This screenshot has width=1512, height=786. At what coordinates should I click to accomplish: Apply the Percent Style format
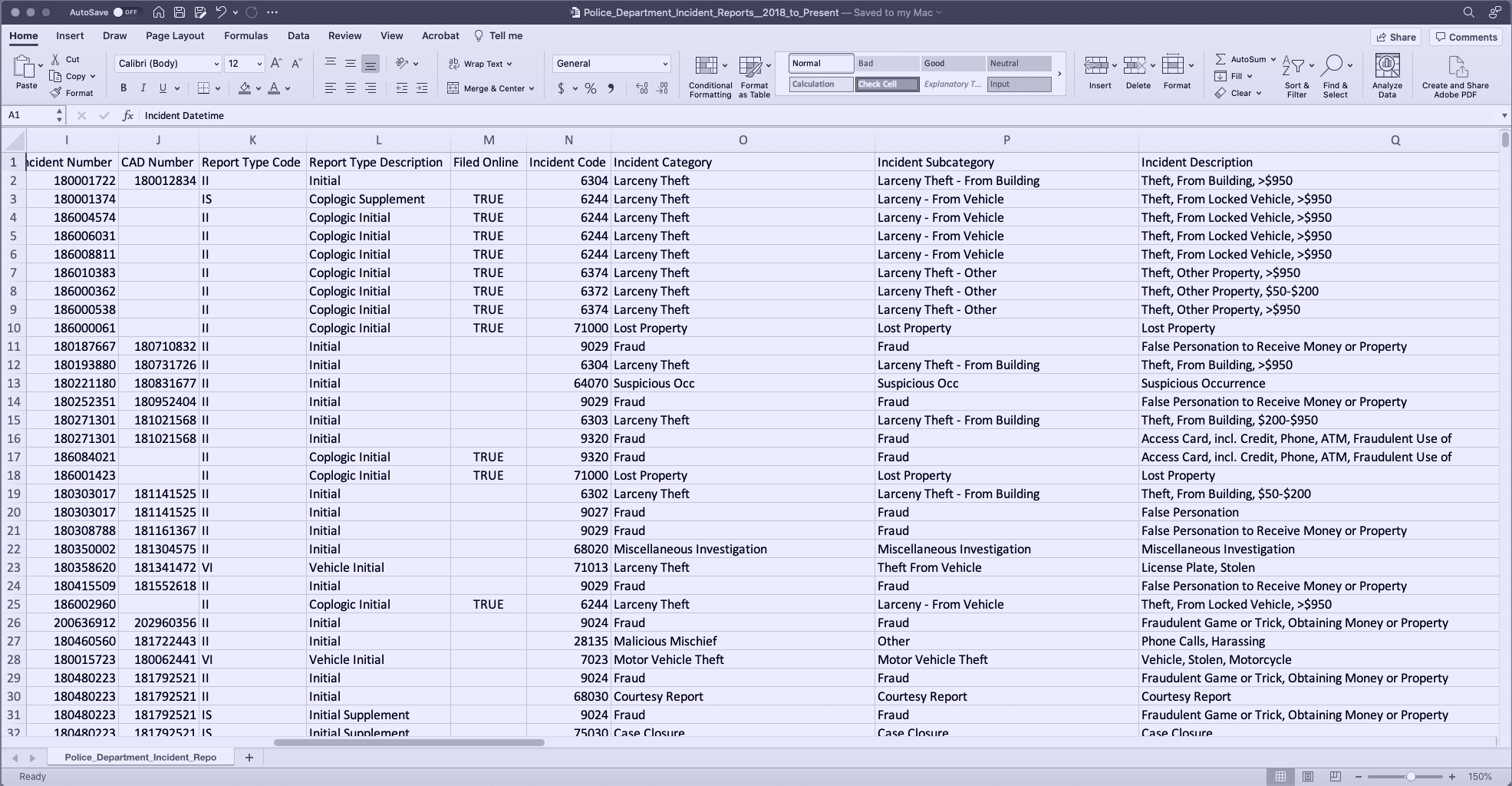click(x=590, y=88)
